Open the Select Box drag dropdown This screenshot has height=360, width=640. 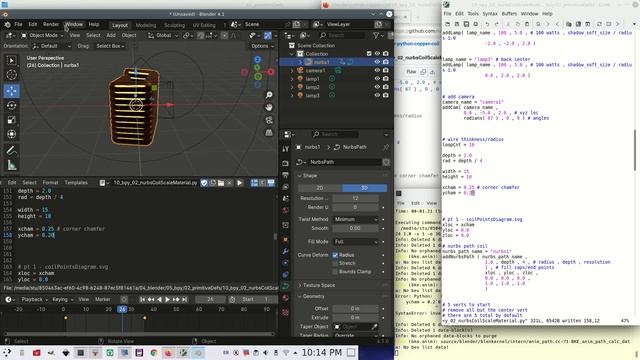tap(110, 46)
